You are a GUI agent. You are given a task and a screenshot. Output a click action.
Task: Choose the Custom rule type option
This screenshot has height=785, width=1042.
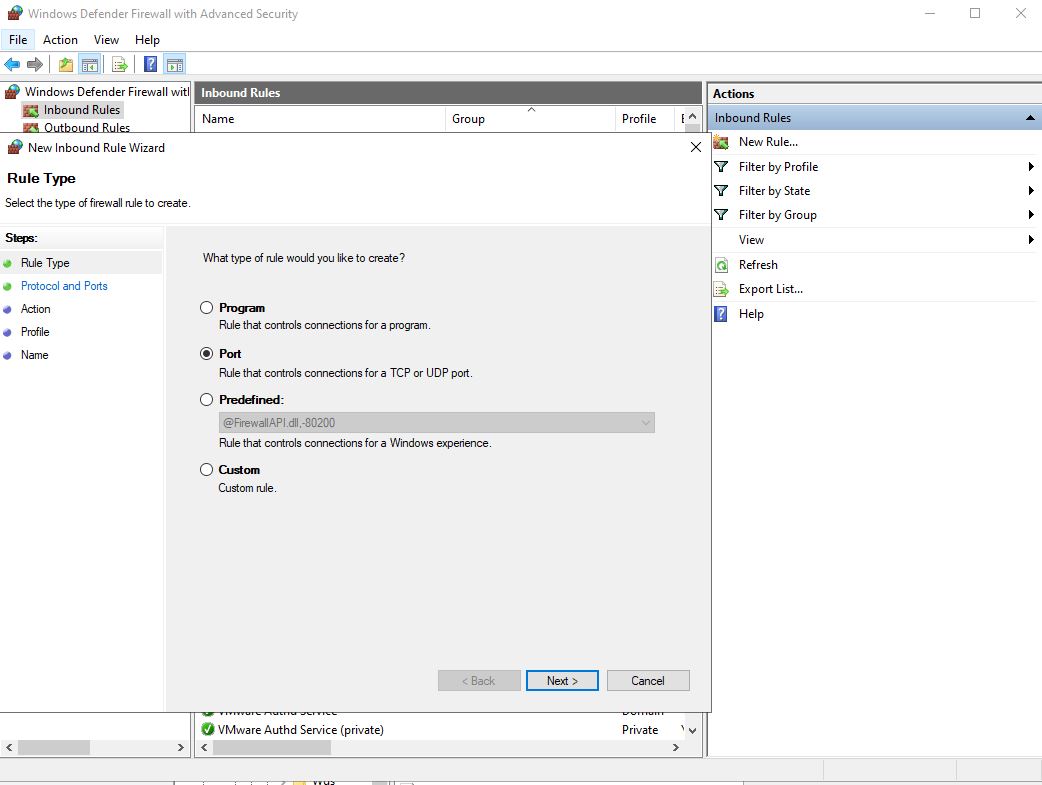click(x=207, y=470)
